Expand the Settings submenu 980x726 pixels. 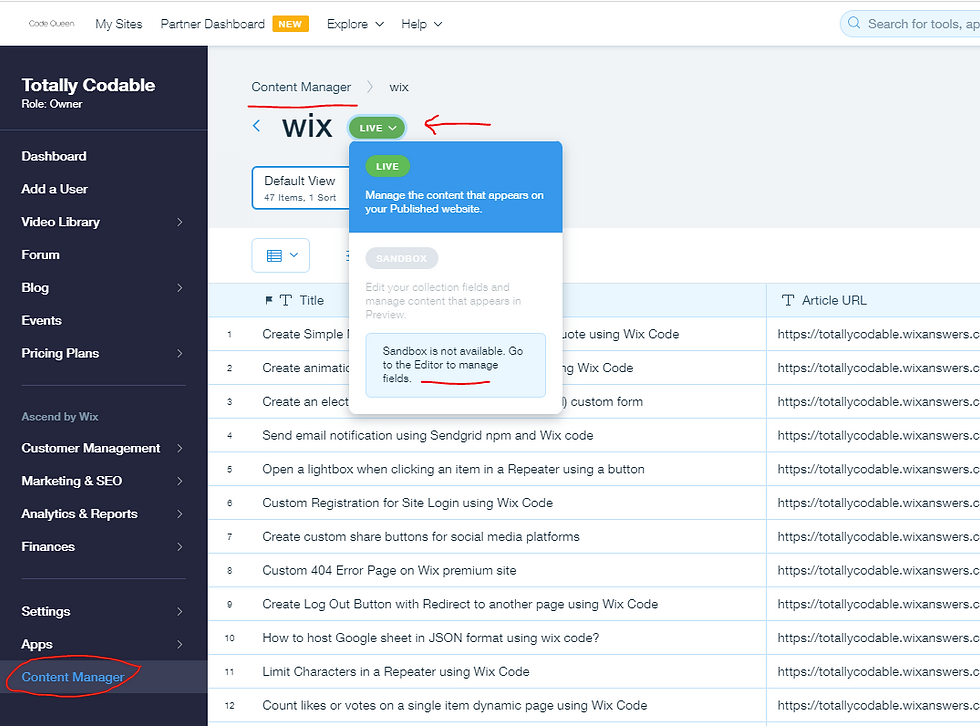[180, 611]
